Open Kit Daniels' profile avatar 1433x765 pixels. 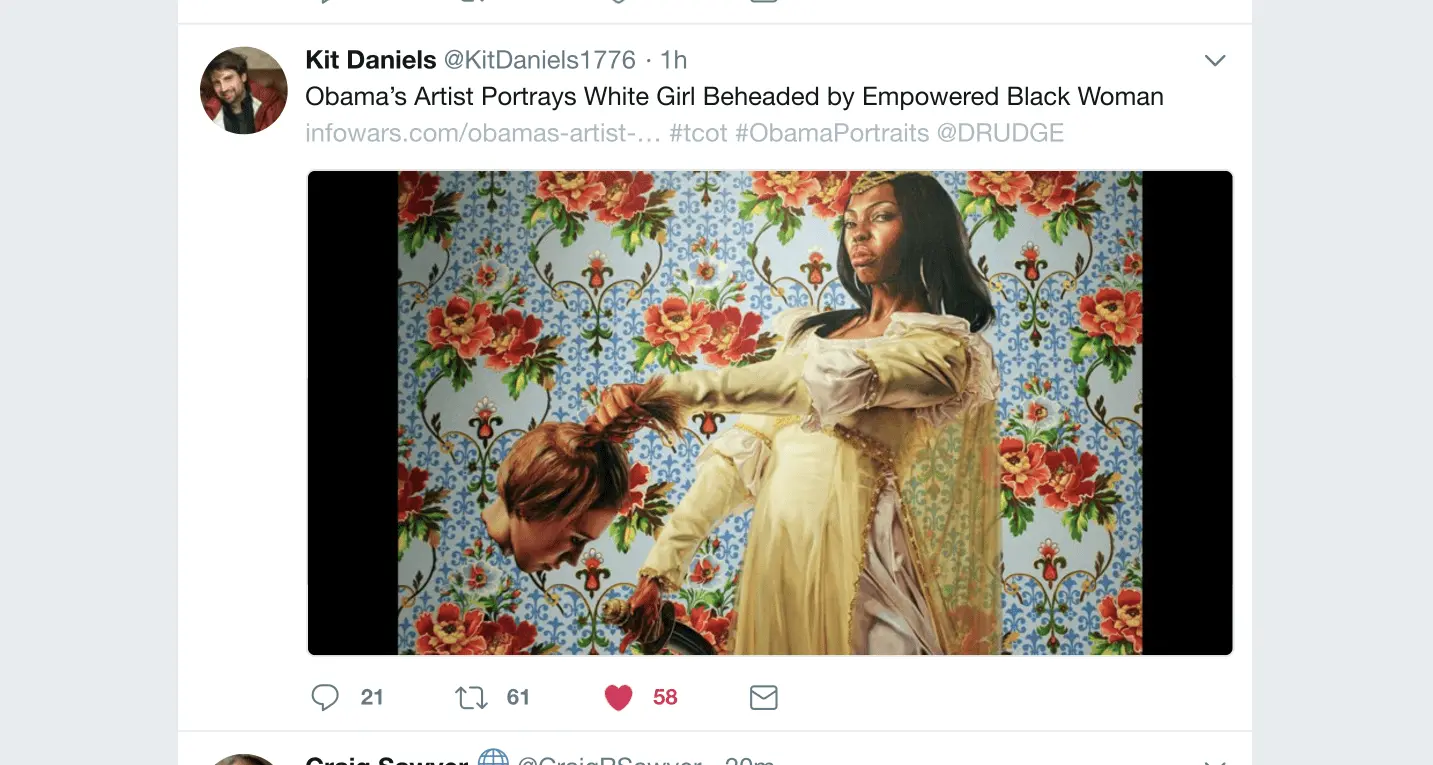(x=244, y=90)
